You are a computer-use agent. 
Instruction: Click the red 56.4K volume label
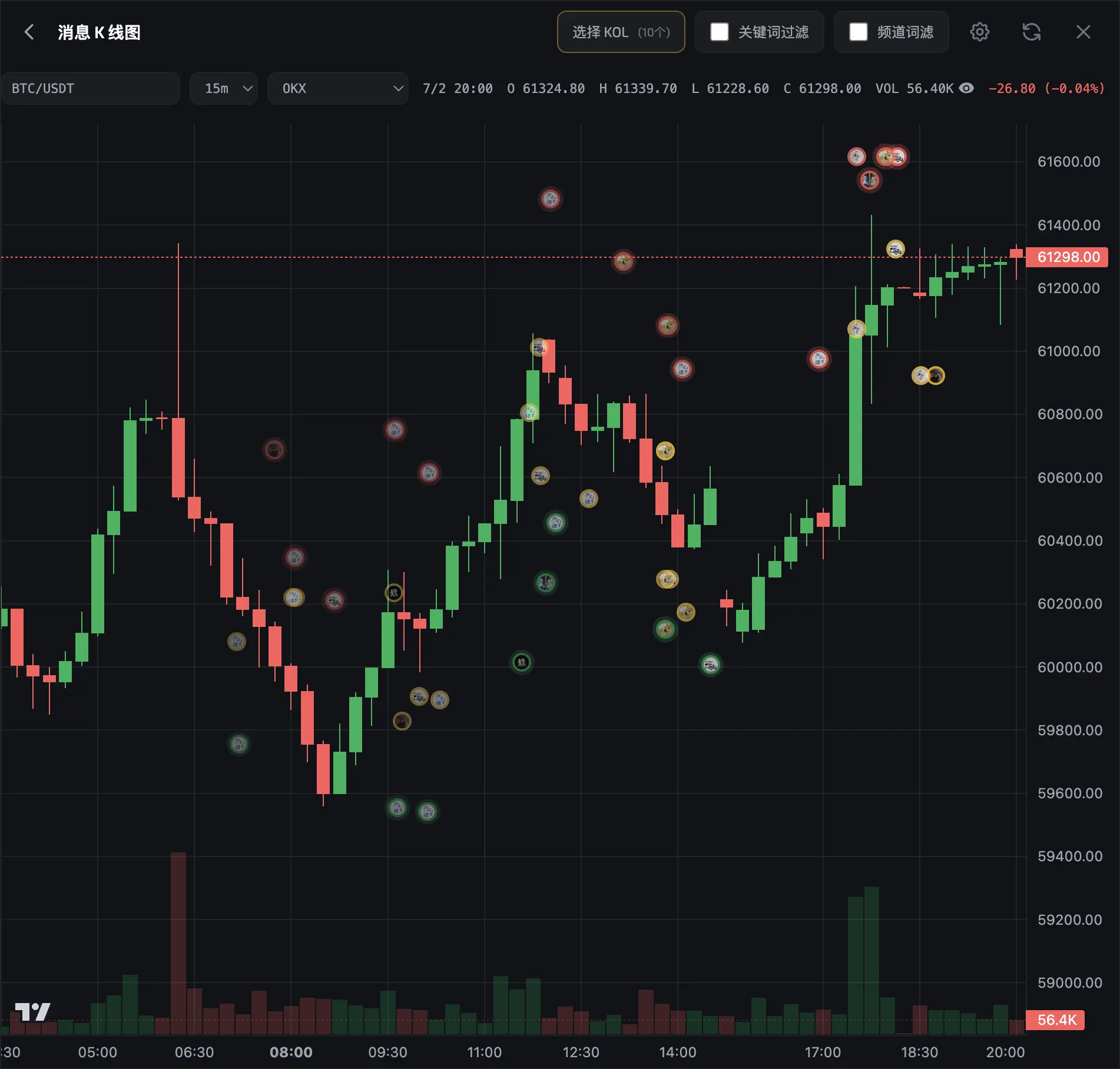(1055, 1020)
